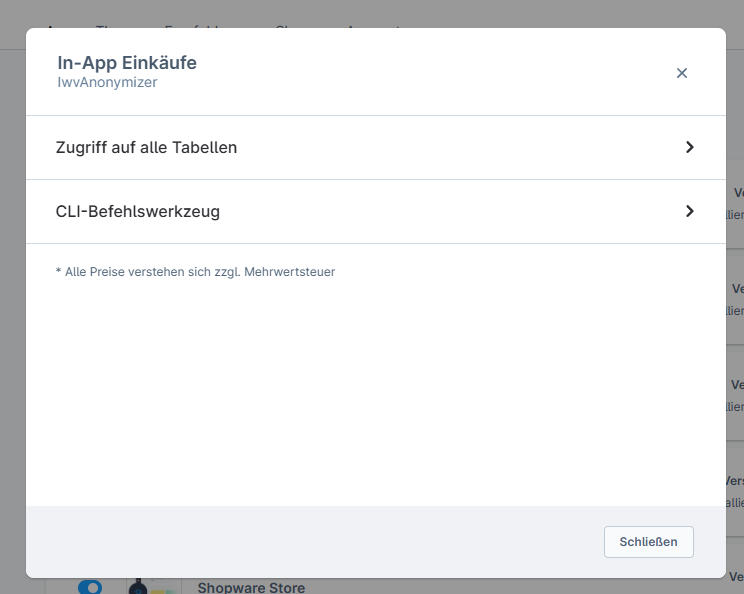Switch to the Empfehlungen tab behind dialog
The width and height of the screenshot is (744, 594).
tap(210, 24)
